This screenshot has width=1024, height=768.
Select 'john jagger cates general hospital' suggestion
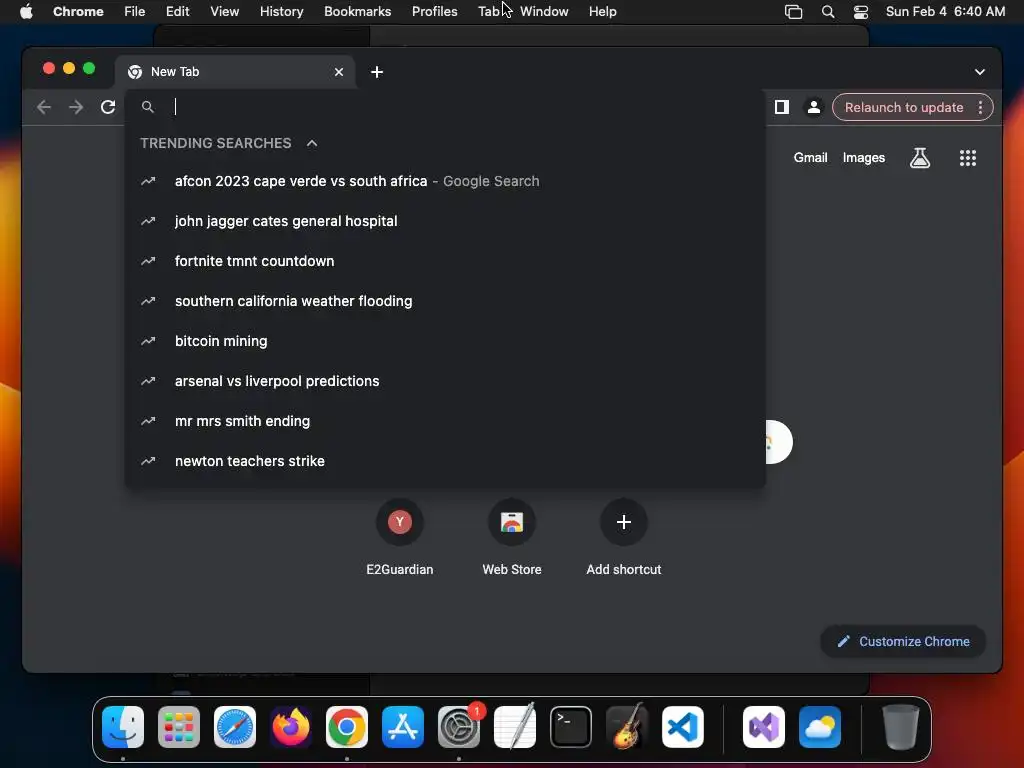click(445, 221)
